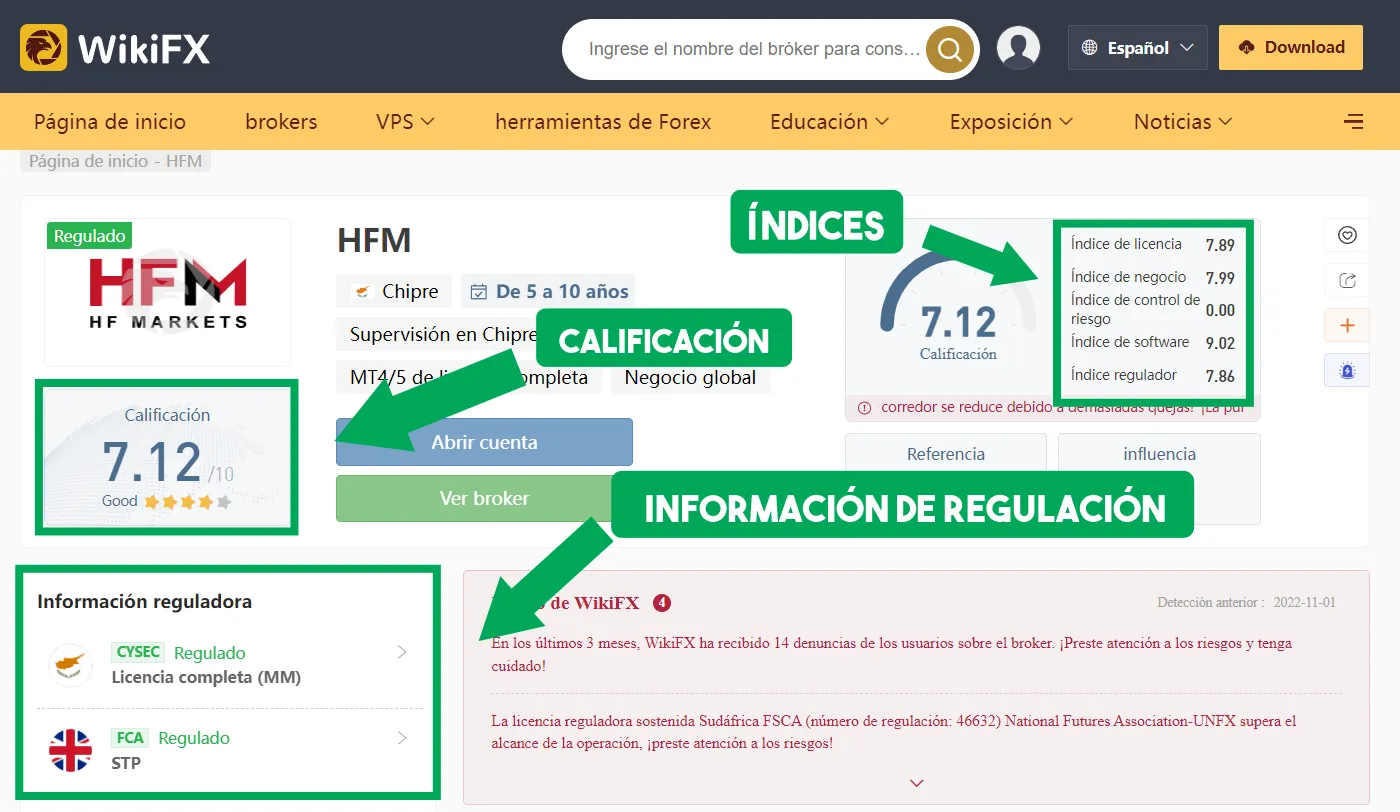
Task: Click the De 5 a 10 años tag
Action: coord(548,292)
